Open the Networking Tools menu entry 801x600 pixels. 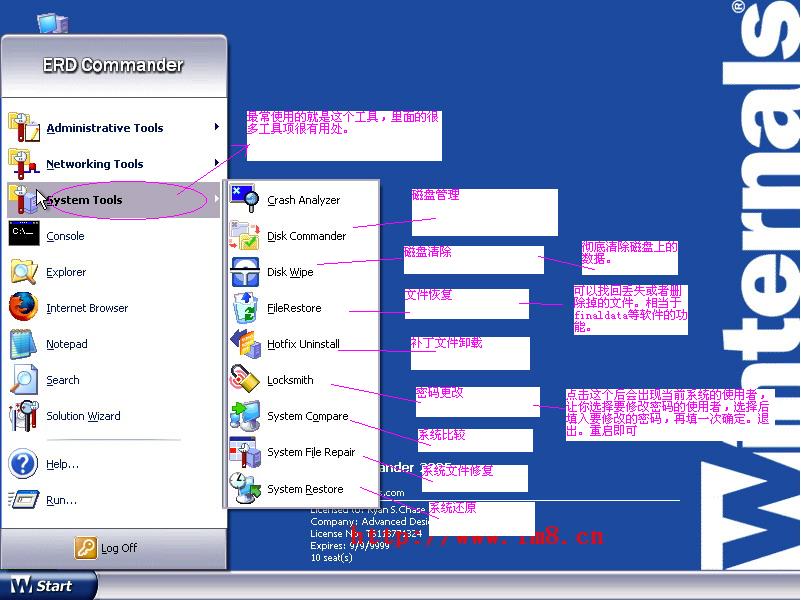tap(114, 164)
